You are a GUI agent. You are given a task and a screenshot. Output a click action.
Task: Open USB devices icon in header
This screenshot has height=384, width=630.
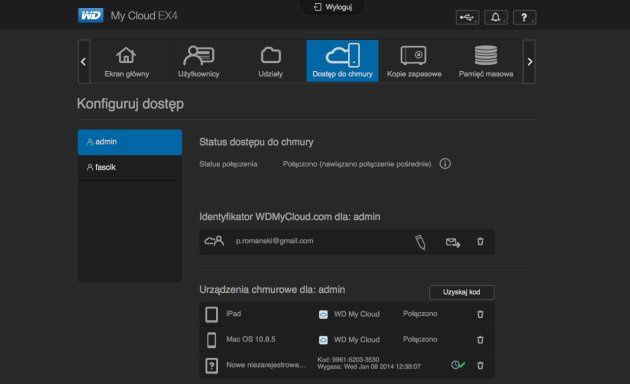coord(467,17)
